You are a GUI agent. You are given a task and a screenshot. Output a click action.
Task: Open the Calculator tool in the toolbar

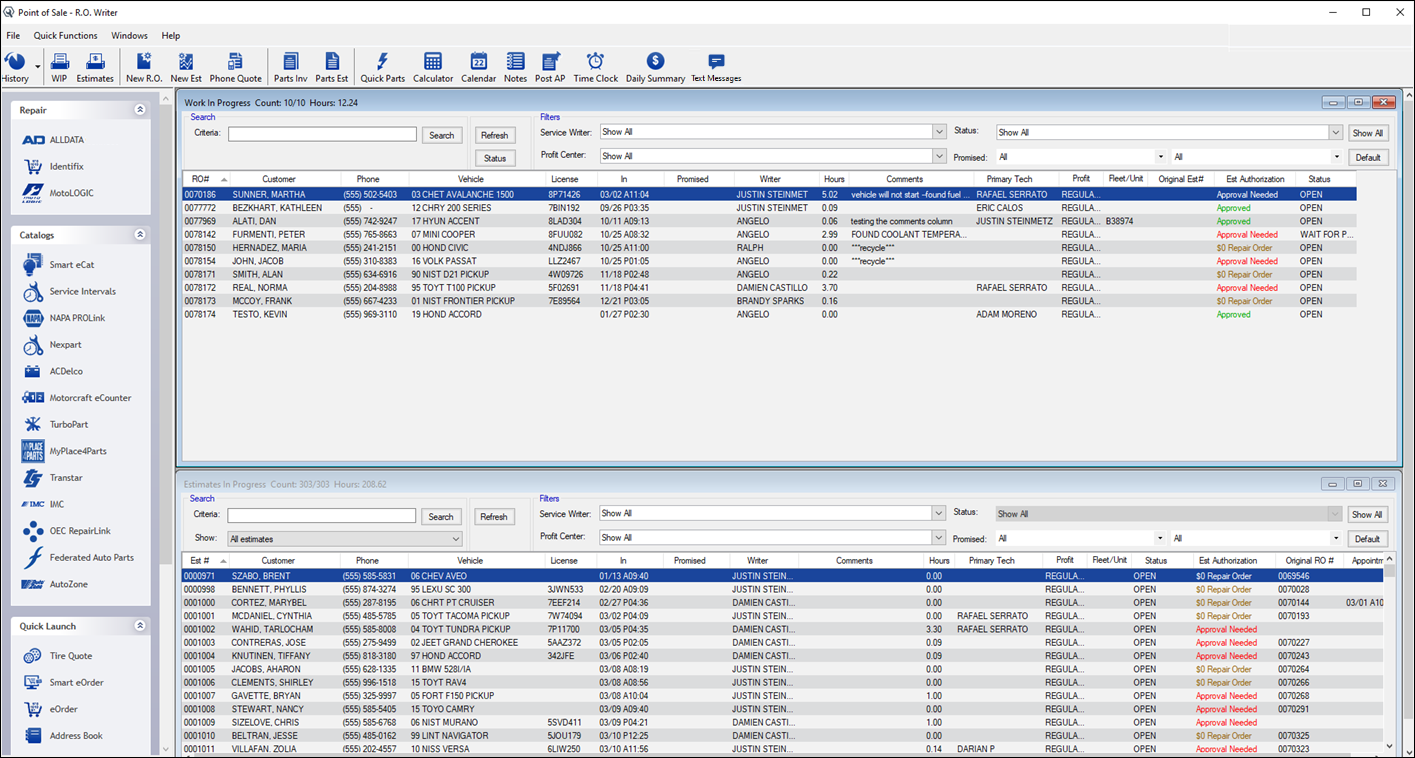coord(433,67)
